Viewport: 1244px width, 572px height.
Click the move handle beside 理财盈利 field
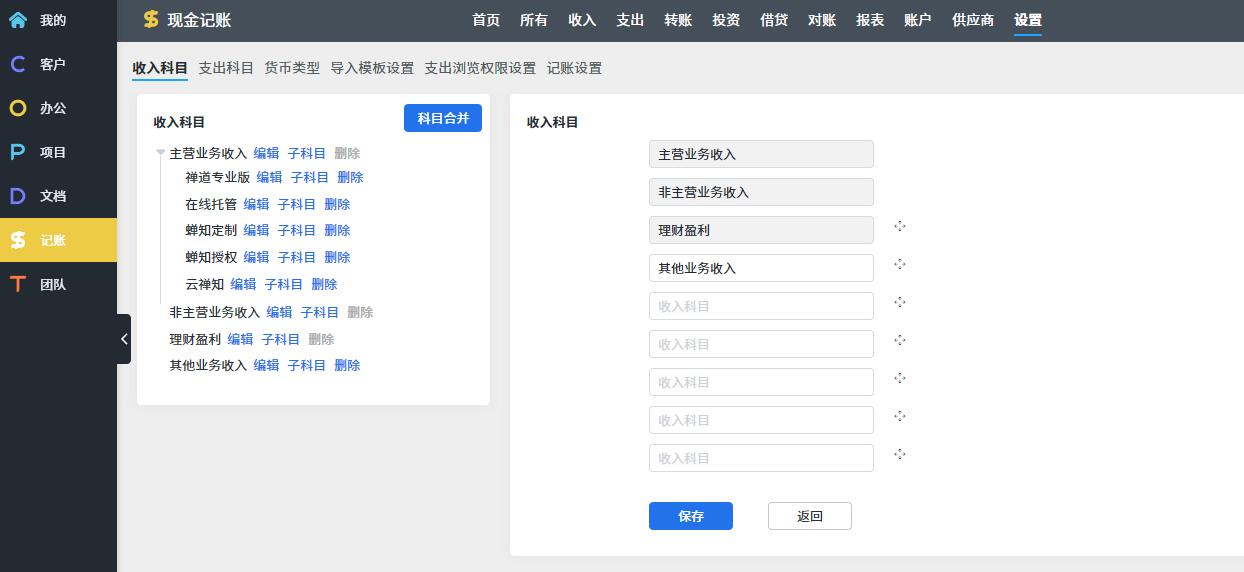pyautogui.click(x=900, y=226)
